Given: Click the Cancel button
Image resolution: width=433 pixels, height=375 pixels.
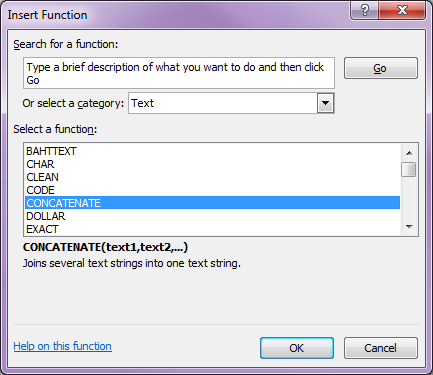Looking at the screenshot, I should pos(380,348).
